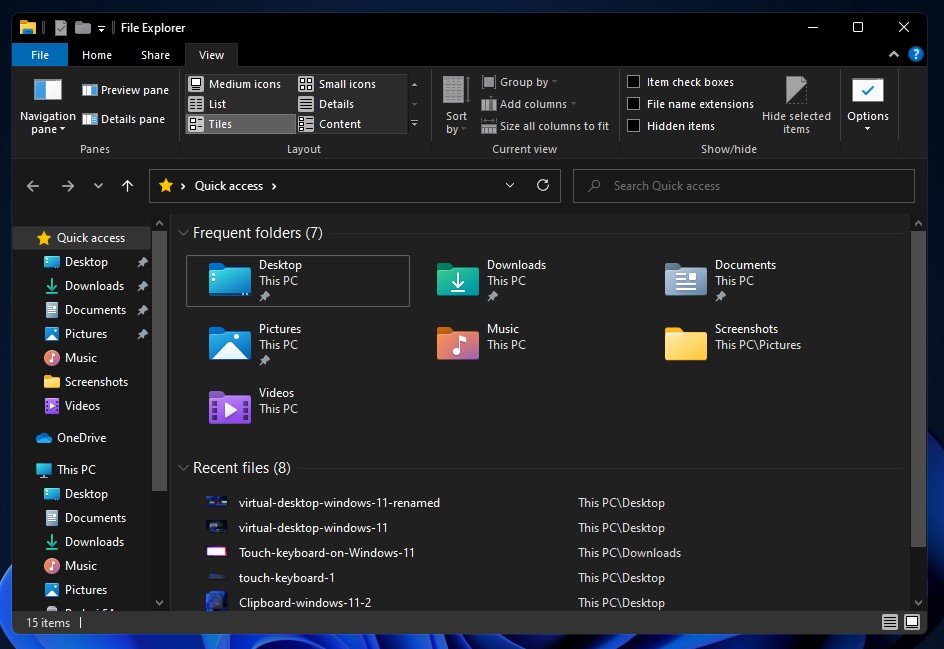Click the navigation pane scrollbar thumb

pos(159,360)
